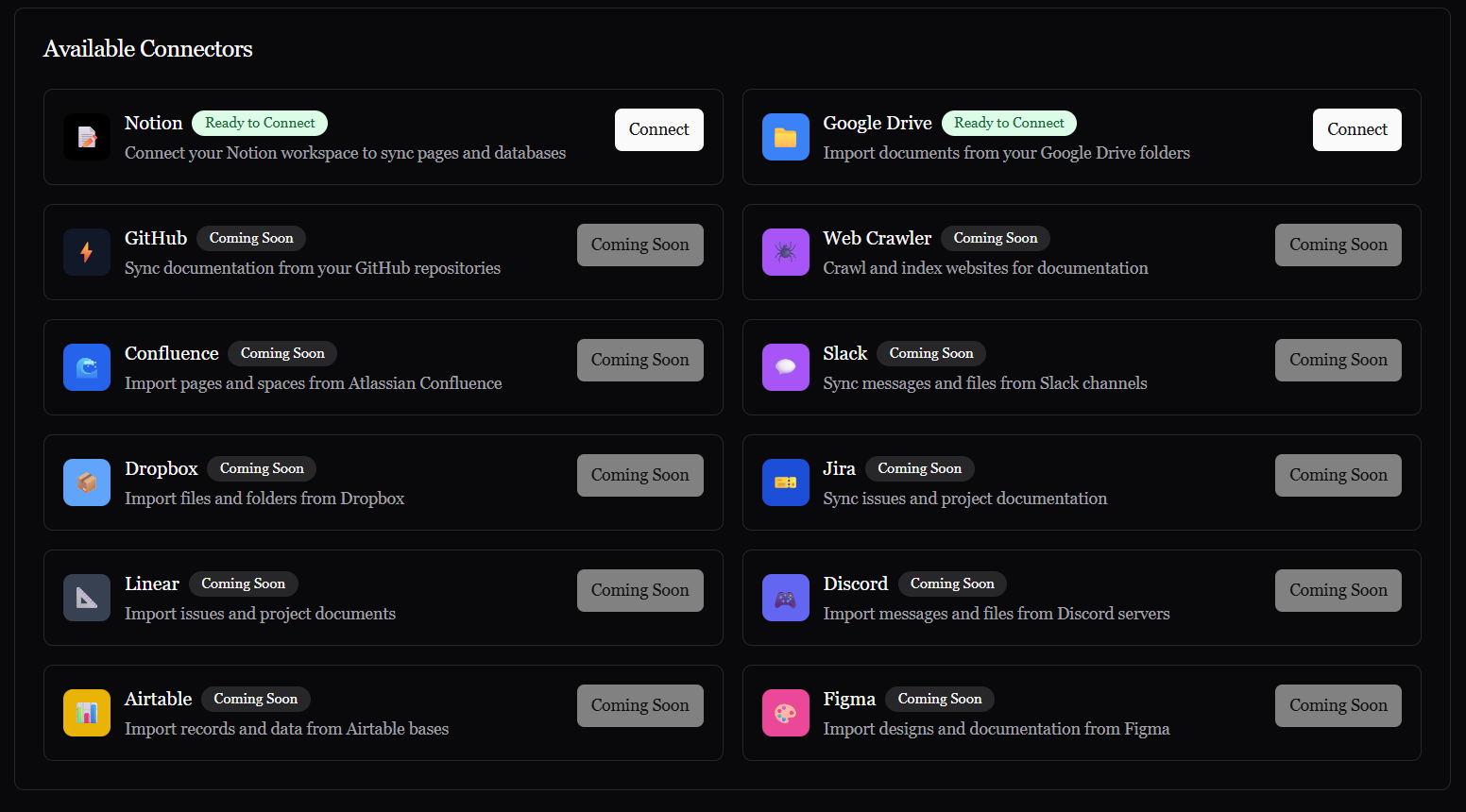The height and width of the screenshot is (812, 1466).
Task: Click 'Import files and folders from Dropbox'
Action: (x=264, y=499)
